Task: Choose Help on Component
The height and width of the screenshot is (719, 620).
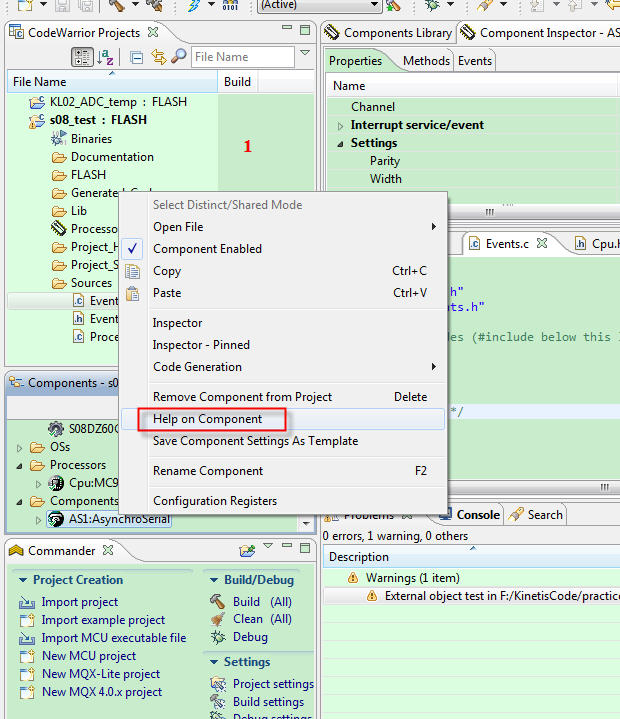Action: tap(283, 419)
